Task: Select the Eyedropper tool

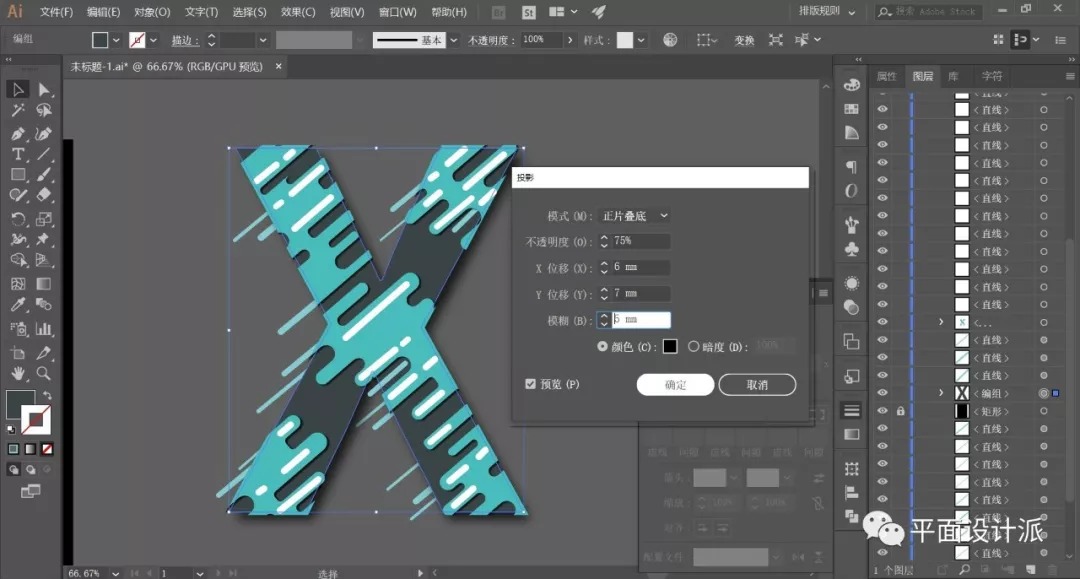Action: (18, 304)
